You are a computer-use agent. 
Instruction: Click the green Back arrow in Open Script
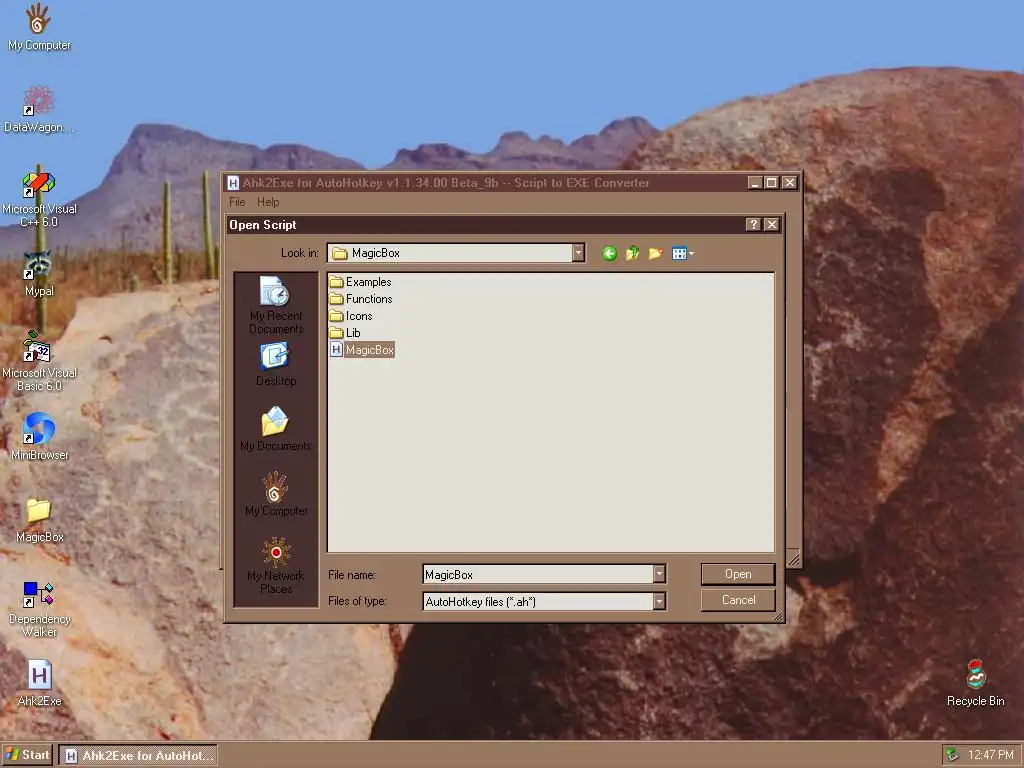pyautogui.click(x=609, y=253)
